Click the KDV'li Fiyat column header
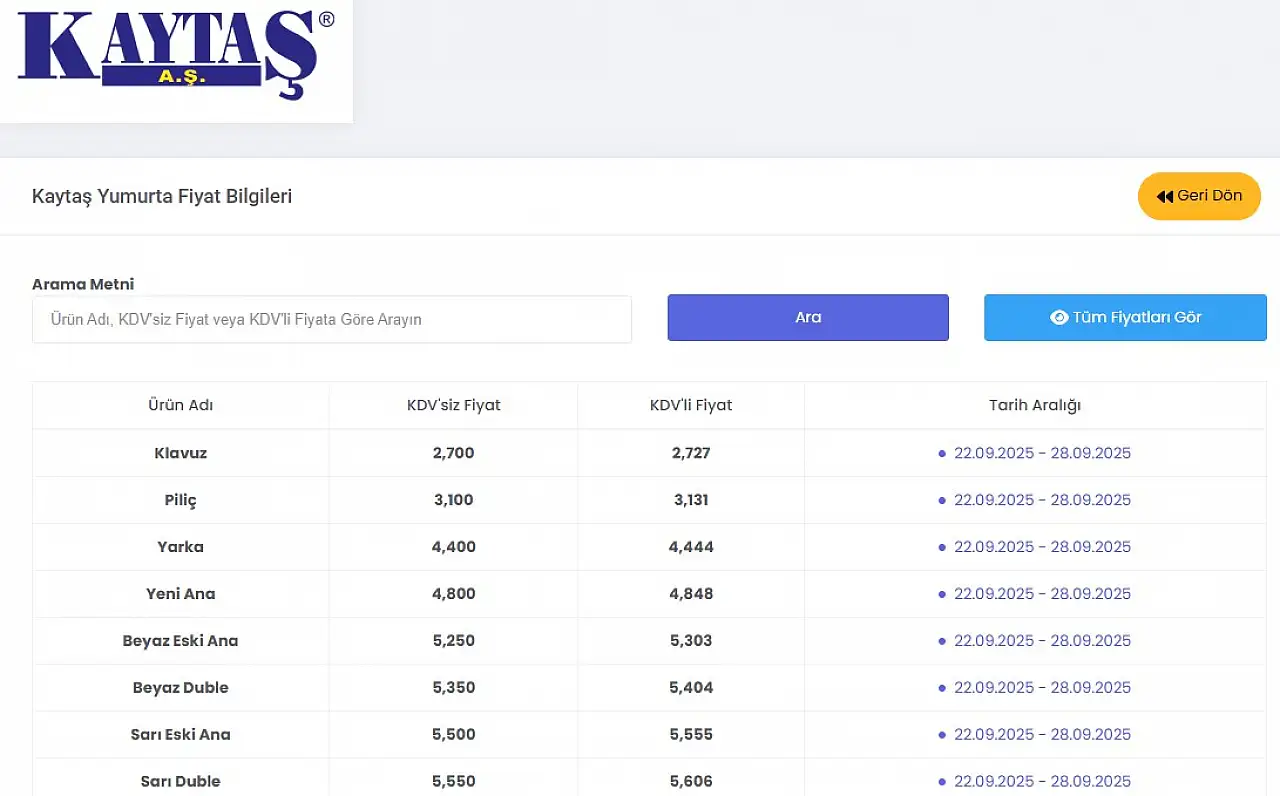The height and width of the screenshot is (796, 1280). pos(691,405)
